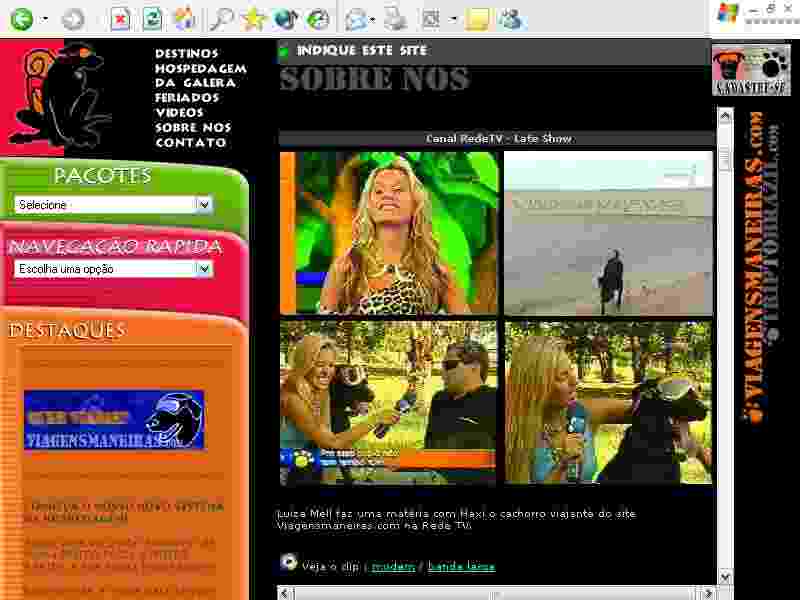The height and width of the screenshot is (600, 800).
Task: Expand the Mail options dropdown arrow
Action: pos(373,19)
